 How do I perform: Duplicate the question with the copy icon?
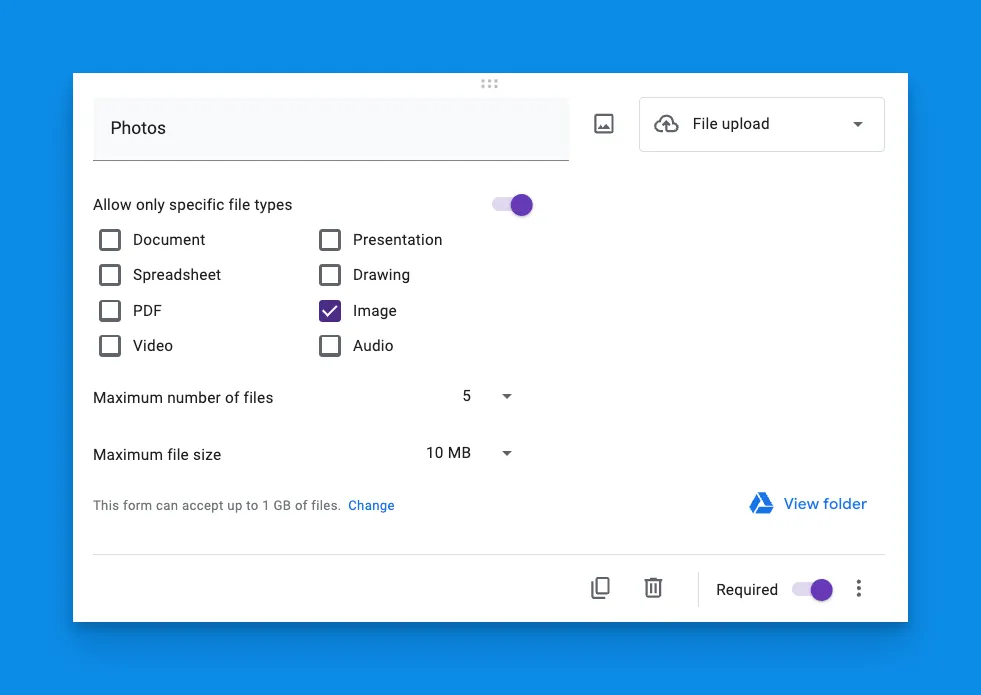click(x=600, y=588)
